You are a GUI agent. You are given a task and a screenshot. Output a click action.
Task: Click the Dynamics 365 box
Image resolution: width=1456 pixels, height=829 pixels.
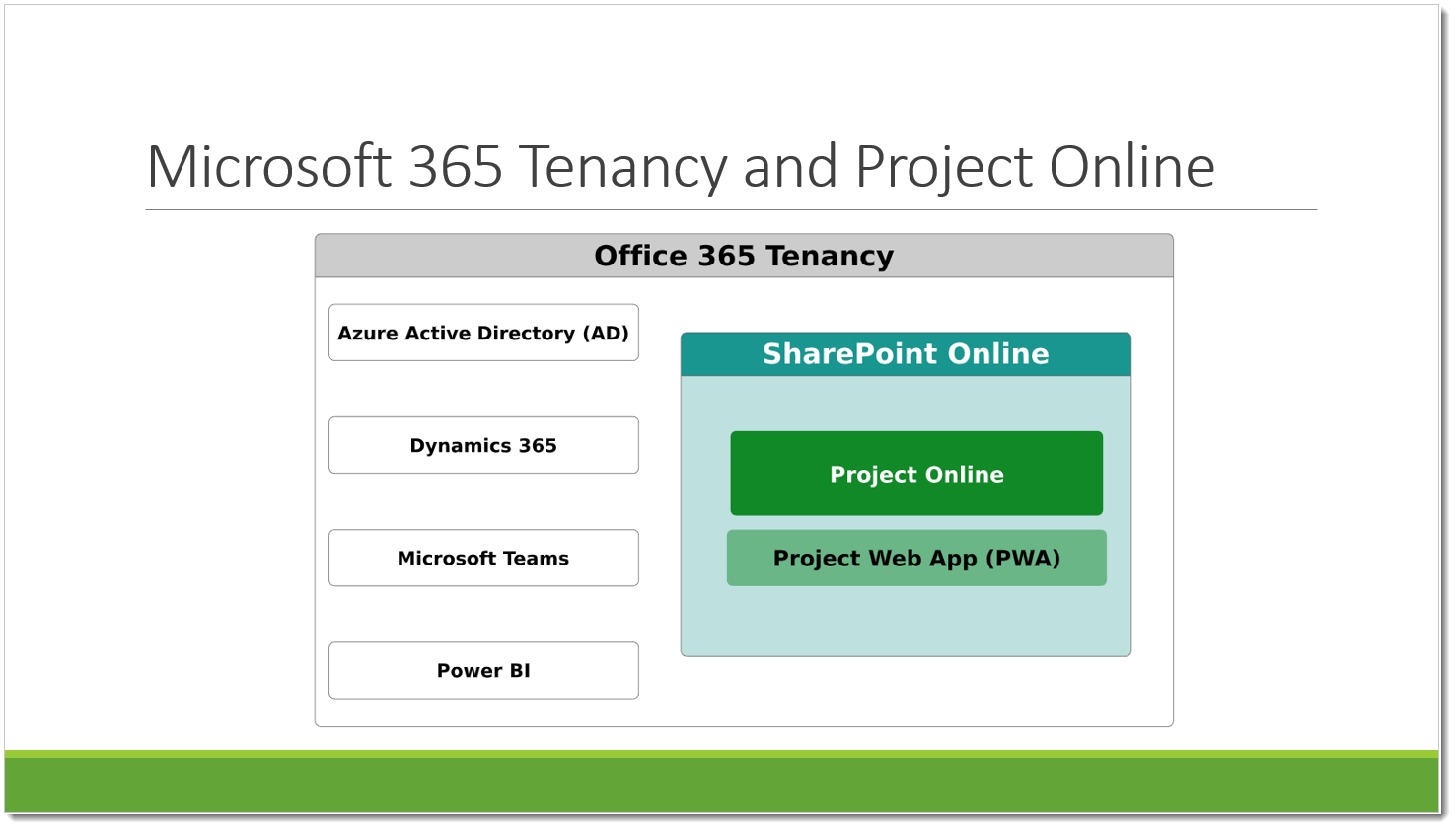483,445
